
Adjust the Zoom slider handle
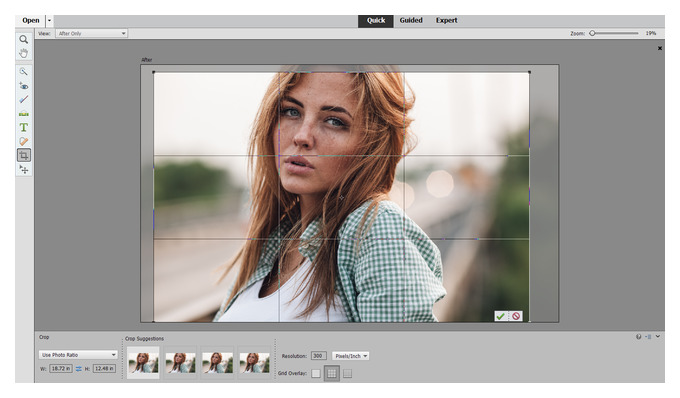592,33
